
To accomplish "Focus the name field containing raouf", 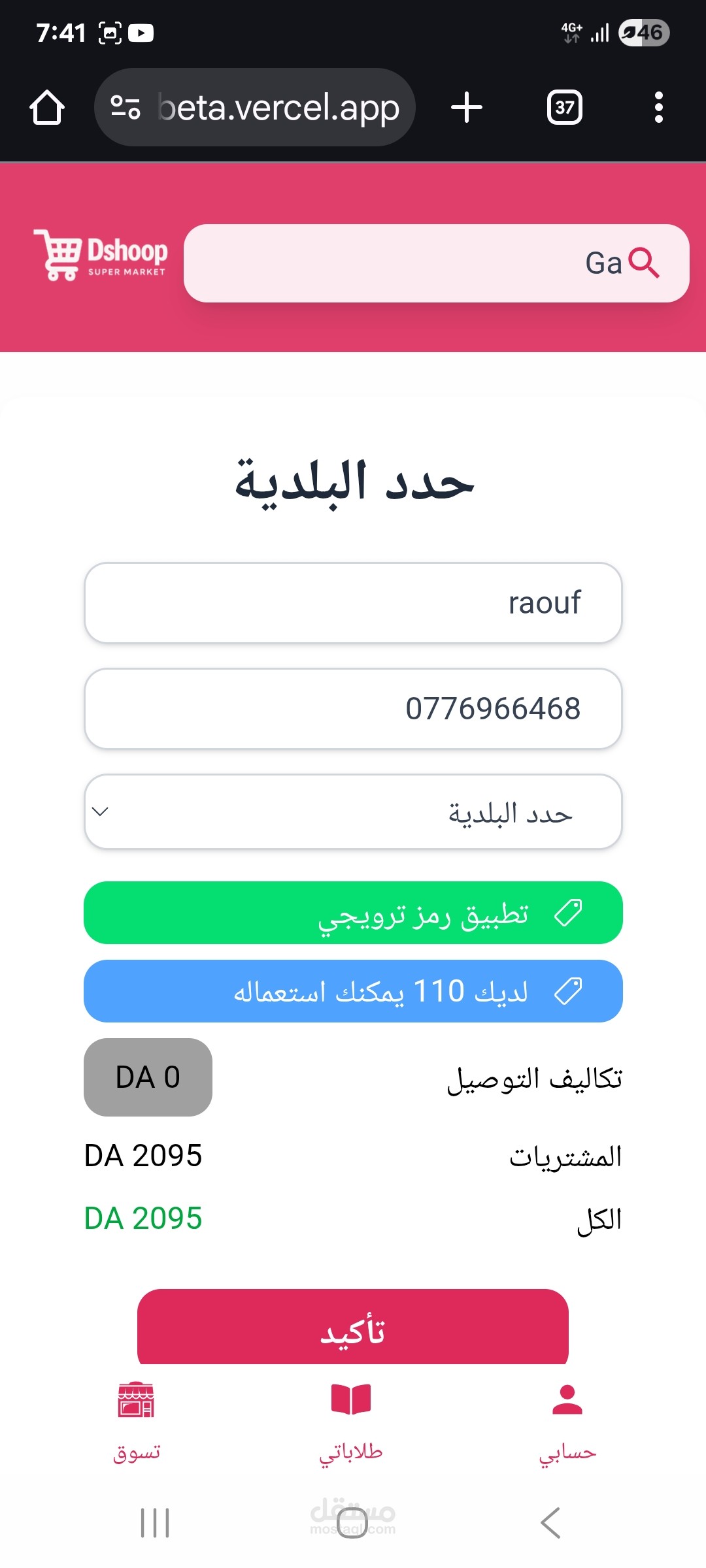I will (x=353, y=603).
